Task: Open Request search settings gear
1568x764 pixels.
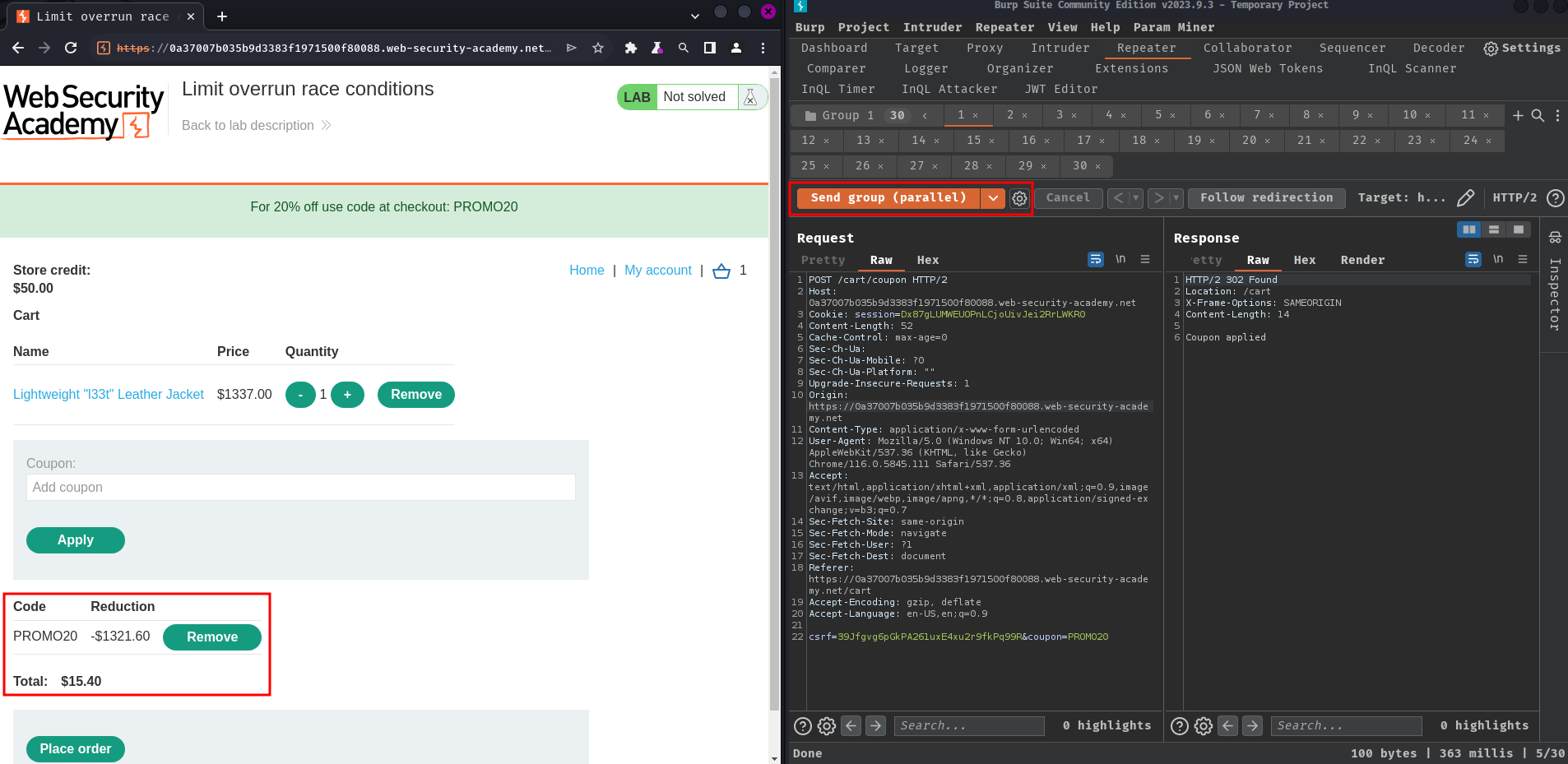Action: click(827, 725)
